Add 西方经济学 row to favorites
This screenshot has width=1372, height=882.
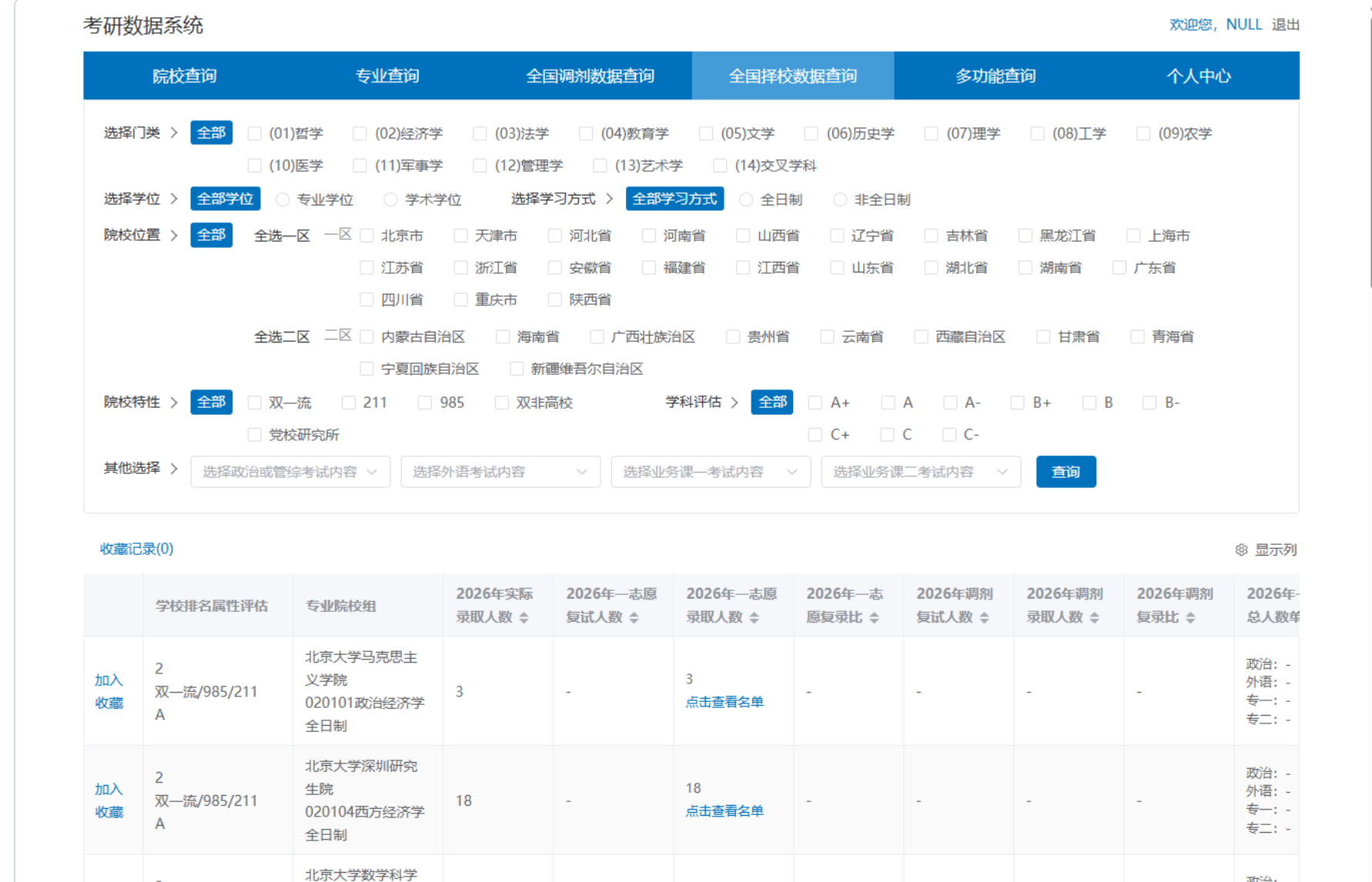[x=109, y=800]
